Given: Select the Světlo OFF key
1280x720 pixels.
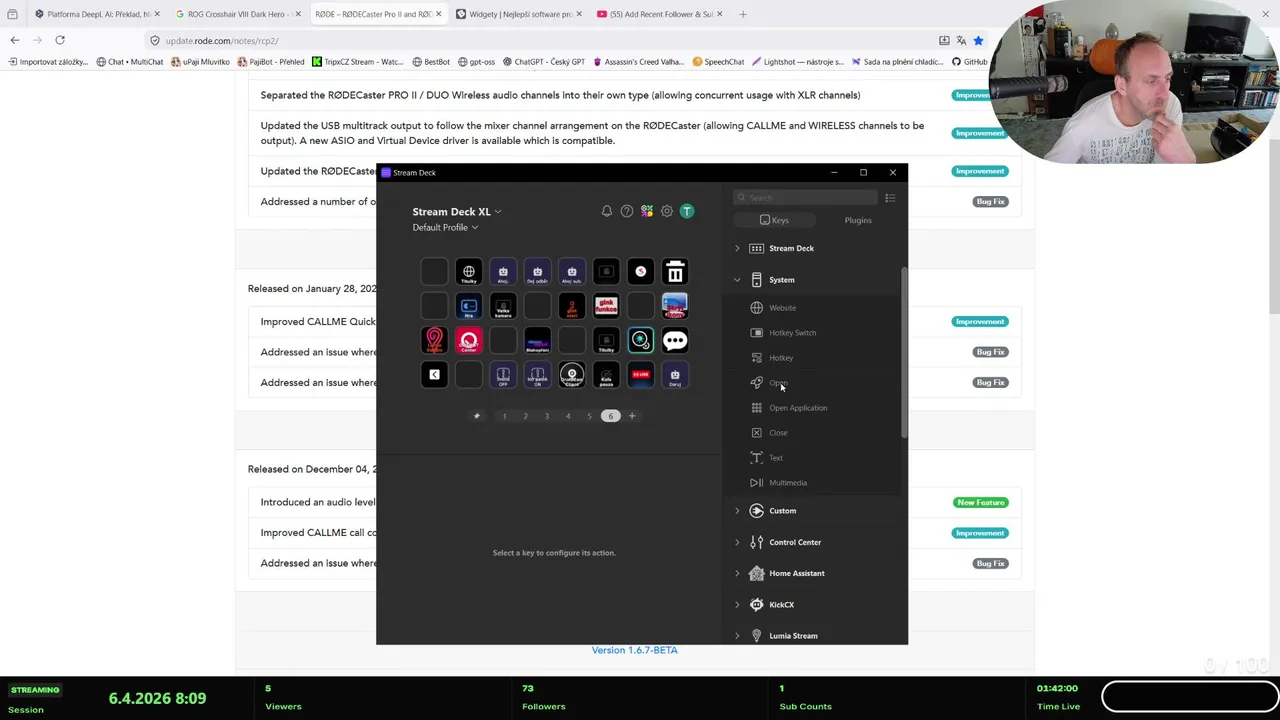Looking at the screenshot, I should coord(503,375).
